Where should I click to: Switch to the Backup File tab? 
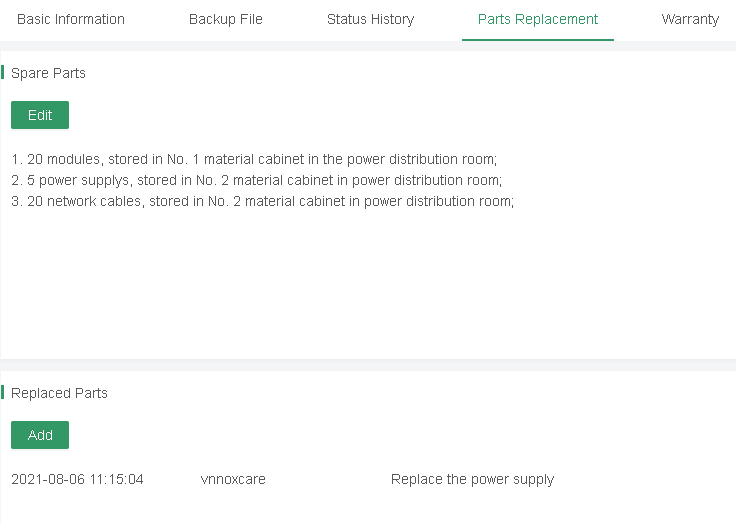pos(226,19)
